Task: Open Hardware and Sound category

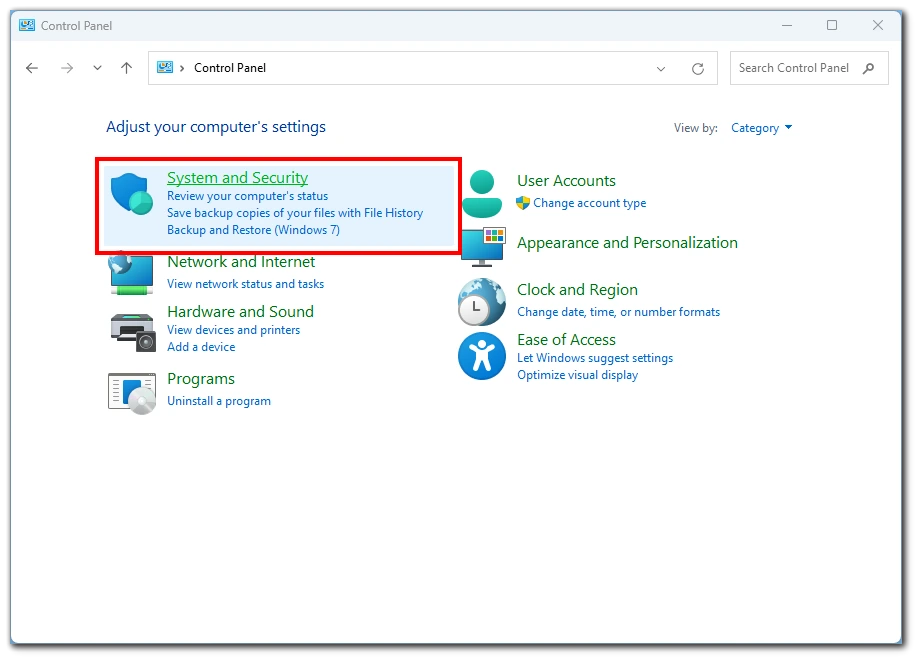Action: pyautogui.click(x=241, y=312)
